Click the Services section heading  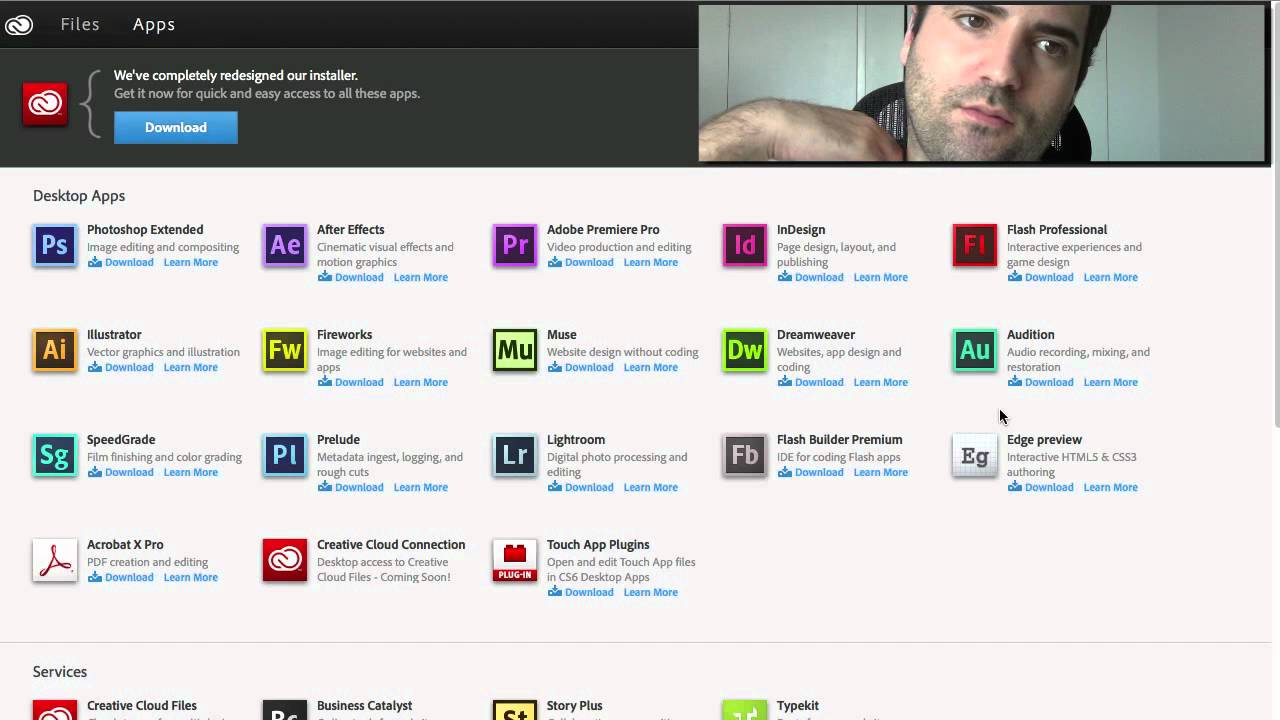[60, 671]
